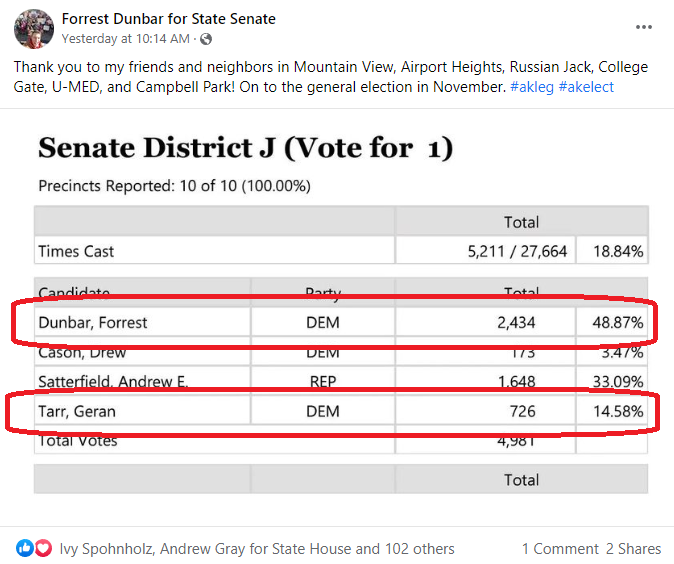Image resolution: width=674 pixels, height=564 pixels.
Task: Click the Satterfield, Andrew E. row
Action: coord(341,381)
